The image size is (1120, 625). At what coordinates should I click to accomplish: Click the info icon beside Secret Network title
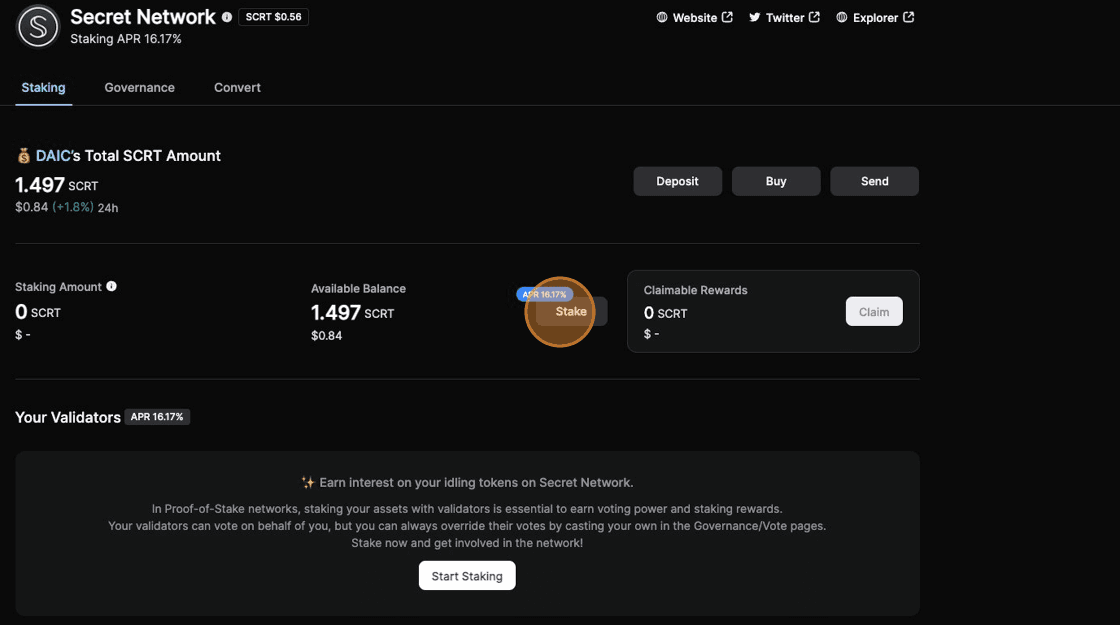click(x=227, y=17)
